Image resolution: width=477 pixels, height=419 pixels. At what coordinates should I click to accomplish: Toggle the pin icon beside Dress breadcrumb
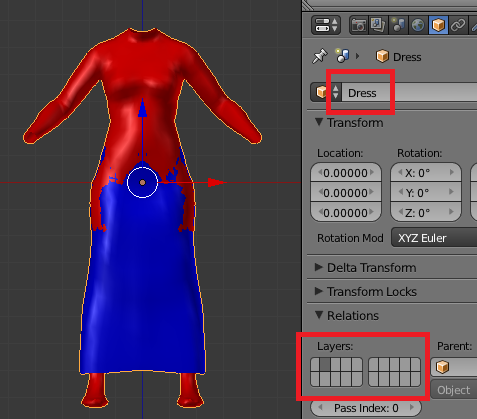click(319, 56)
